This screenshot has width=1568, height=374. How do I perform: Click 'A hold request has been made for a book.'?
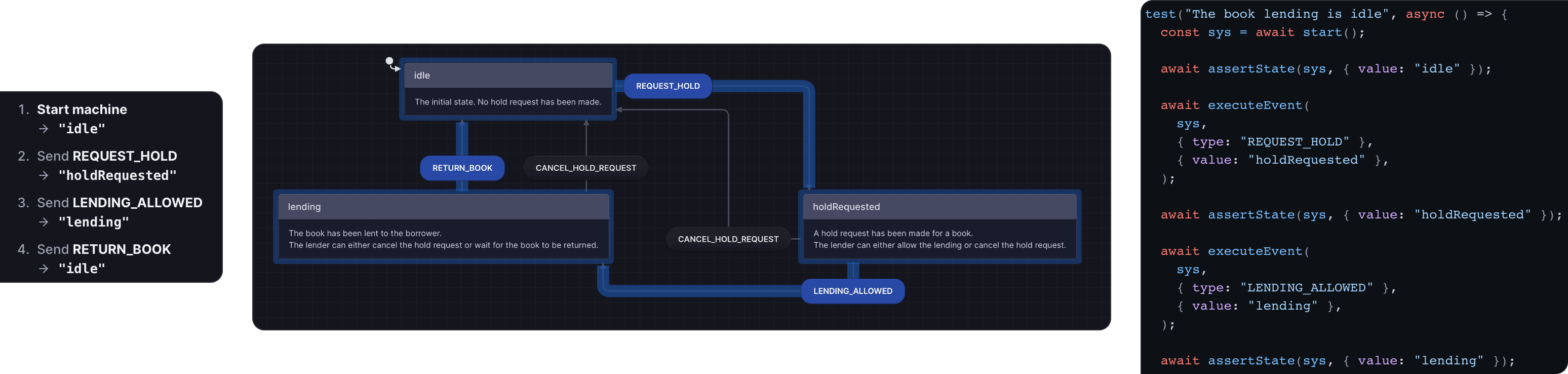tap(893, 233)
